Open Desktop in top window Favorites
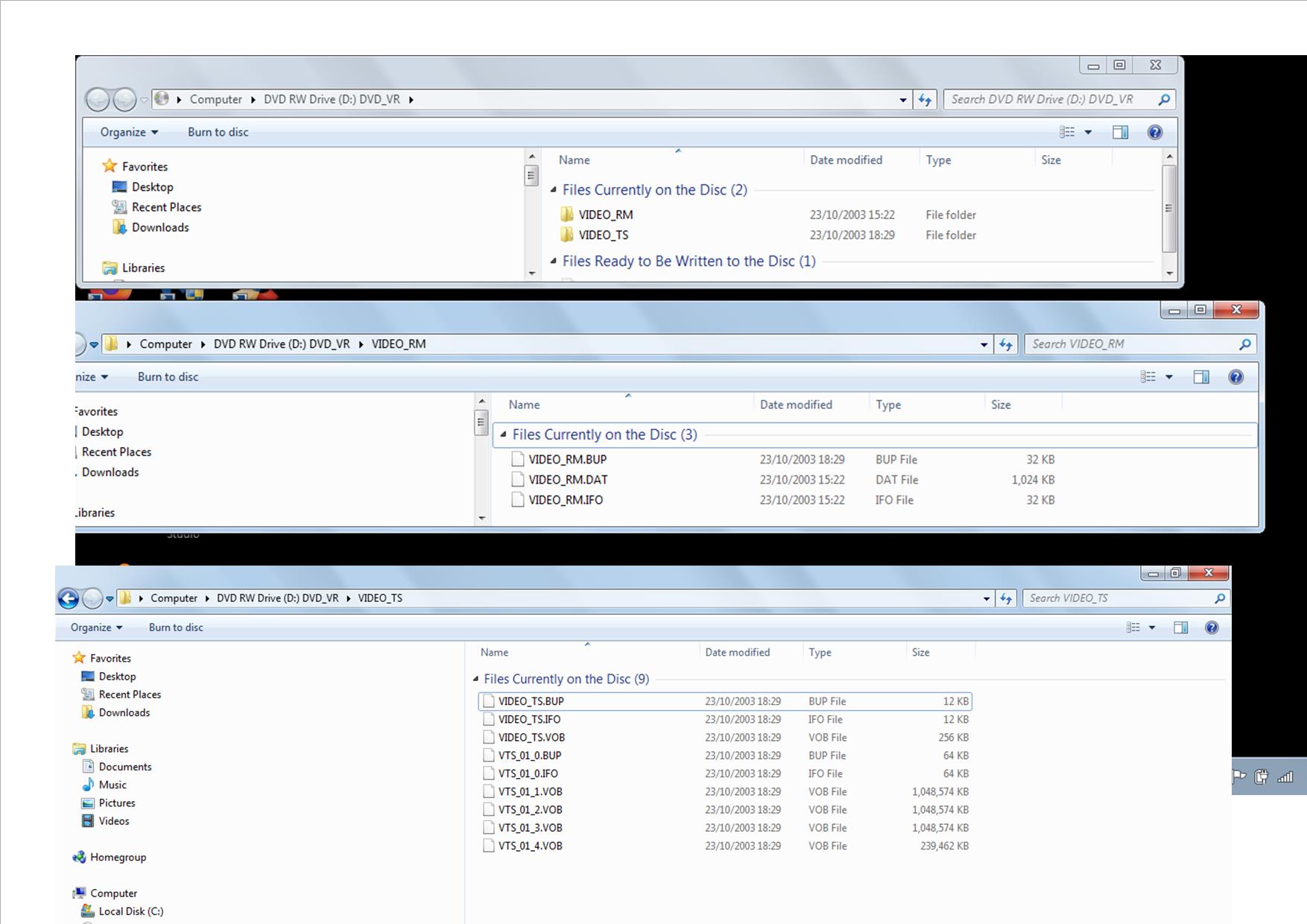The width and height of the screenshot is (1307, 924). click(x=152, y=187)
